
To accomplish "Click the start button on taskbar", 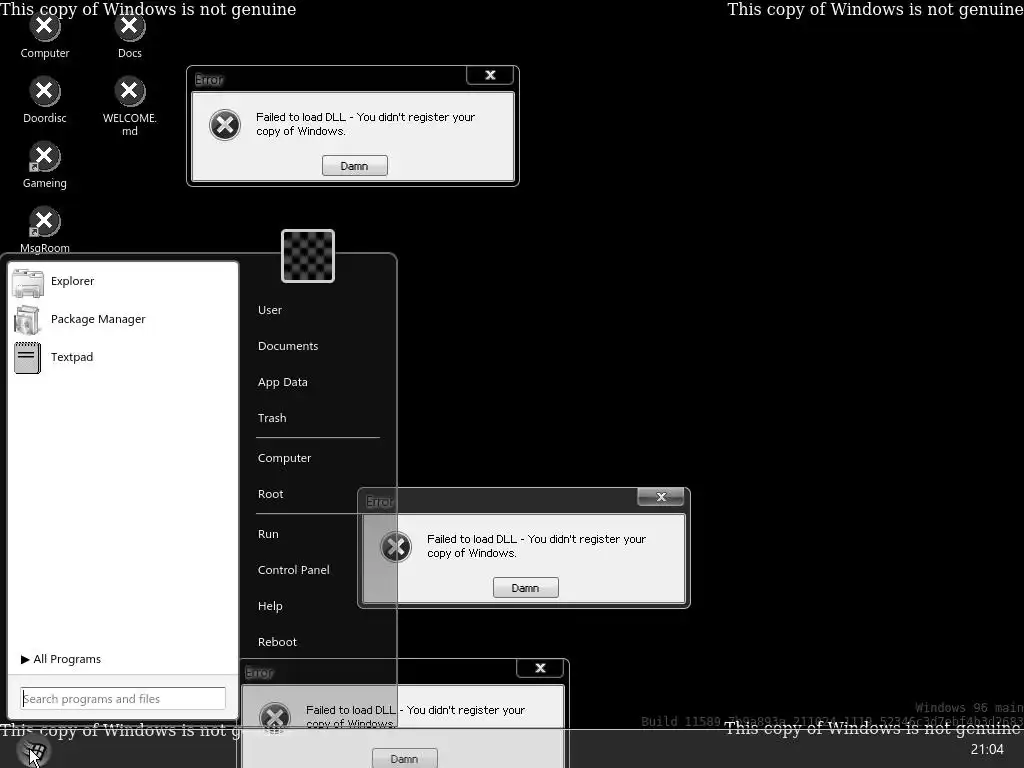I will [33, 750].
